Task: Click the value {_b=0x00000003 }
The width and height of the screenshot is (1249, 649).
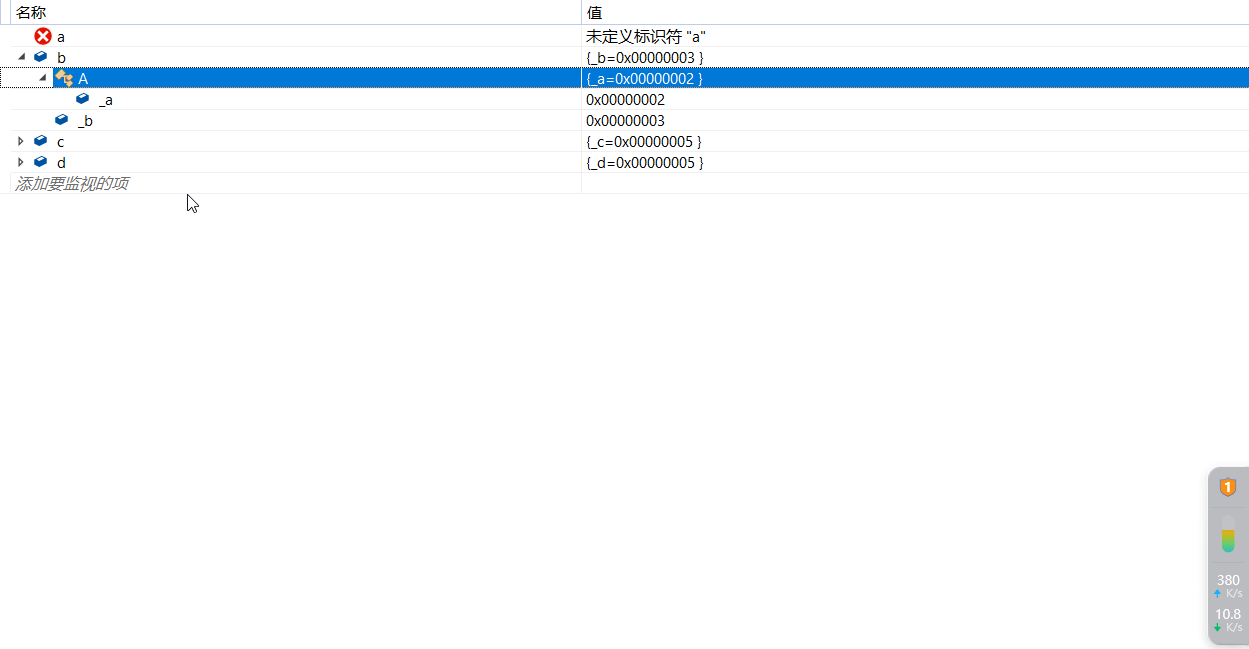Action: click(x=645, y=58)
